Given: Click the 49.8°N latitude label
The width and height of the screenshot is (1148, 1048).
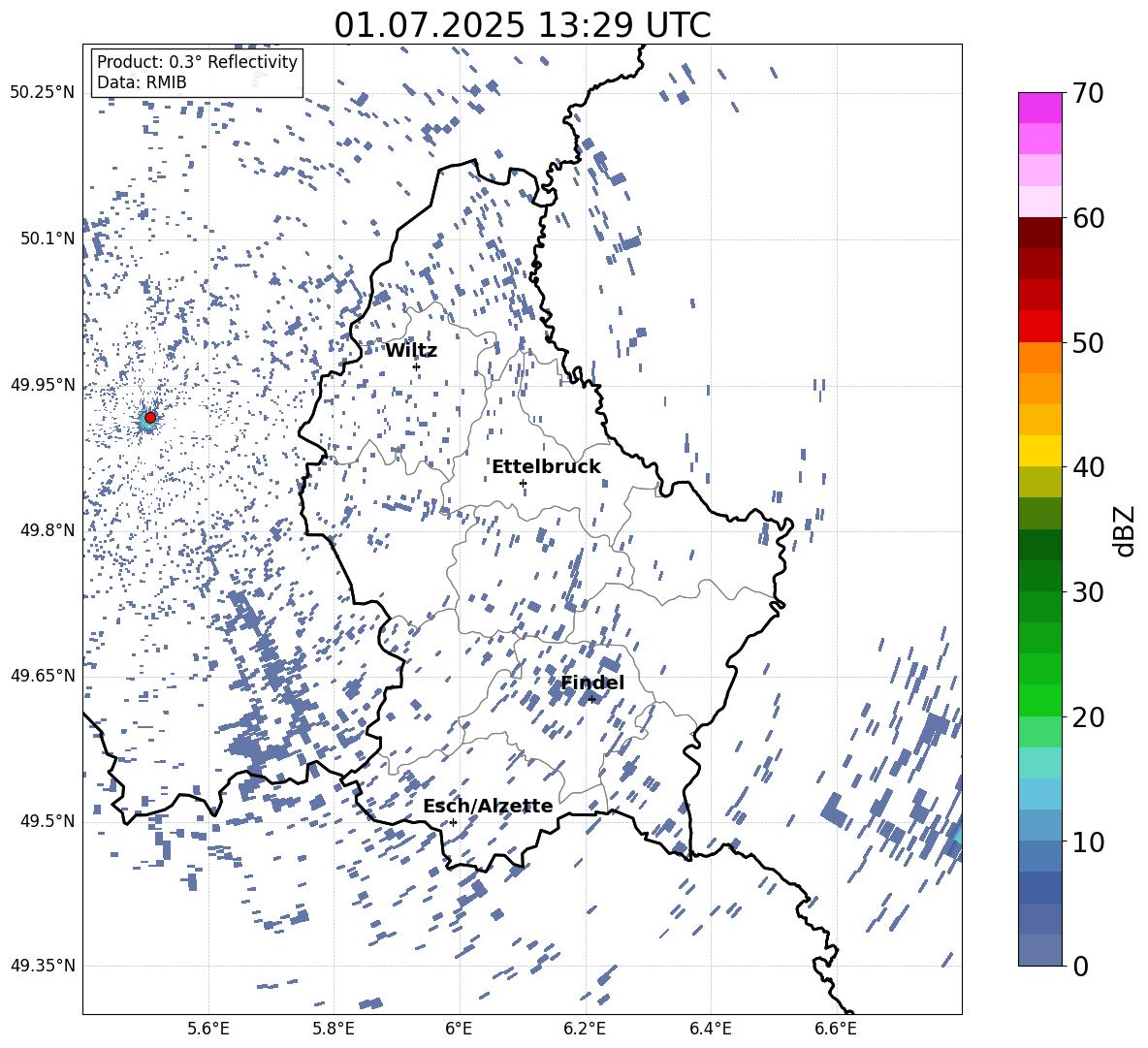Looking at the screenshot, I should 48,530.
